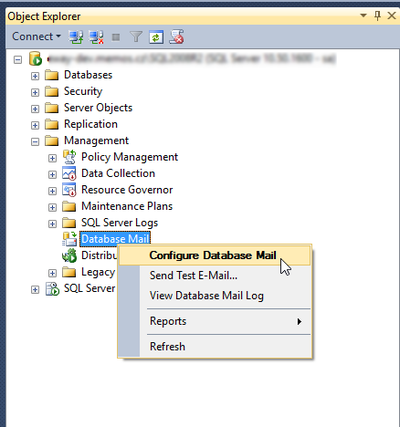400x427 pixels.
Task: Expand the Resource Governor node
Action: pyautogui.click(x=52, y=191)
